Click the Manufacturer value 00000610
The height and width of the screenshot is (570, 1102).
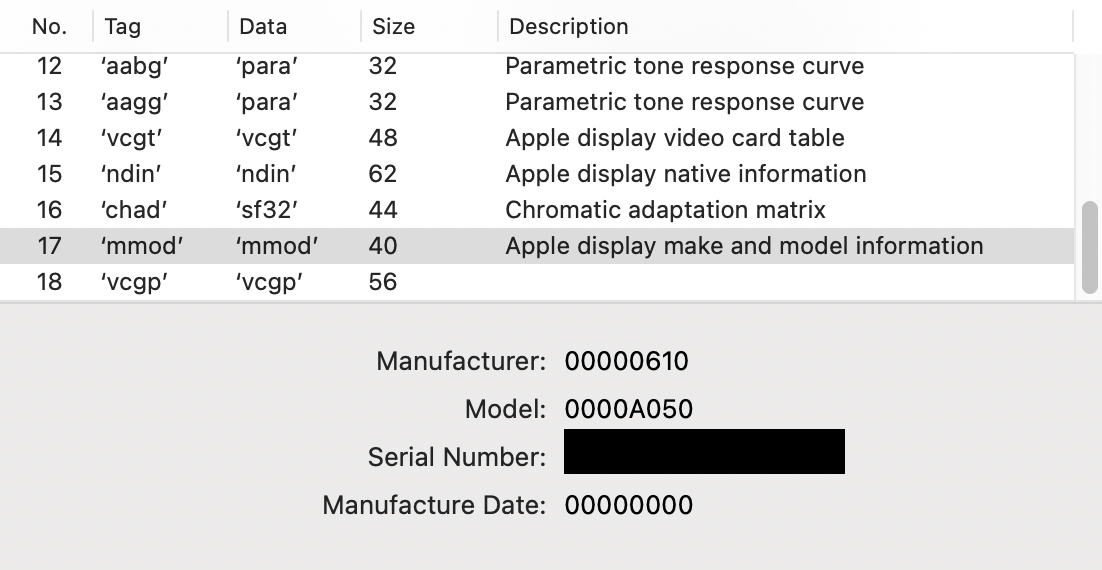click(626, 361)
